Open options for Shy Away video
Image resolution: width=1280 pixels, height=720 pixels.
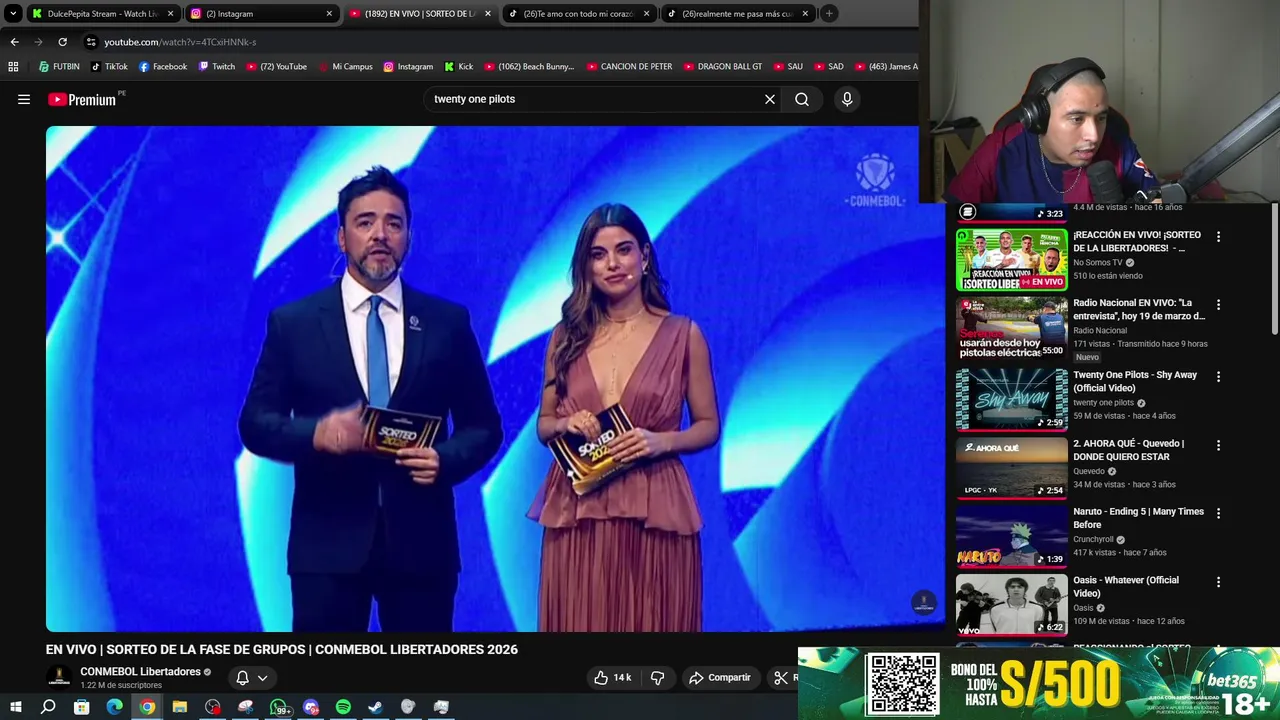[1218, 377]
